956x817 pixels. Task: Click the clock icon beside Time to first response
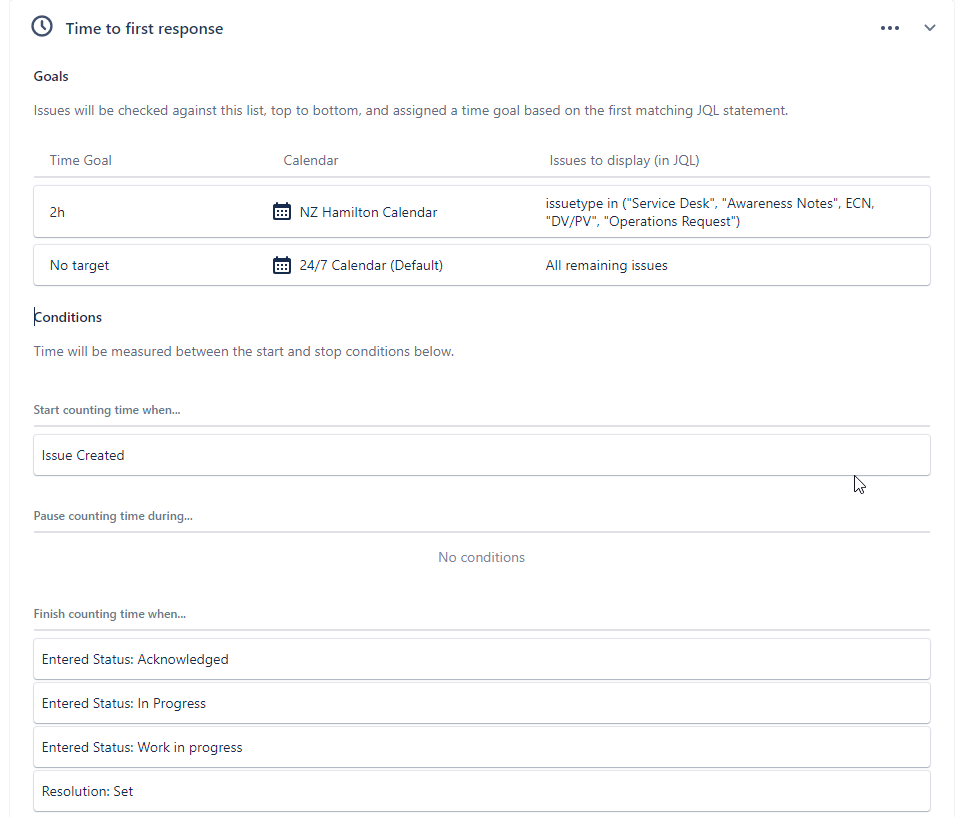pos(42,27)
